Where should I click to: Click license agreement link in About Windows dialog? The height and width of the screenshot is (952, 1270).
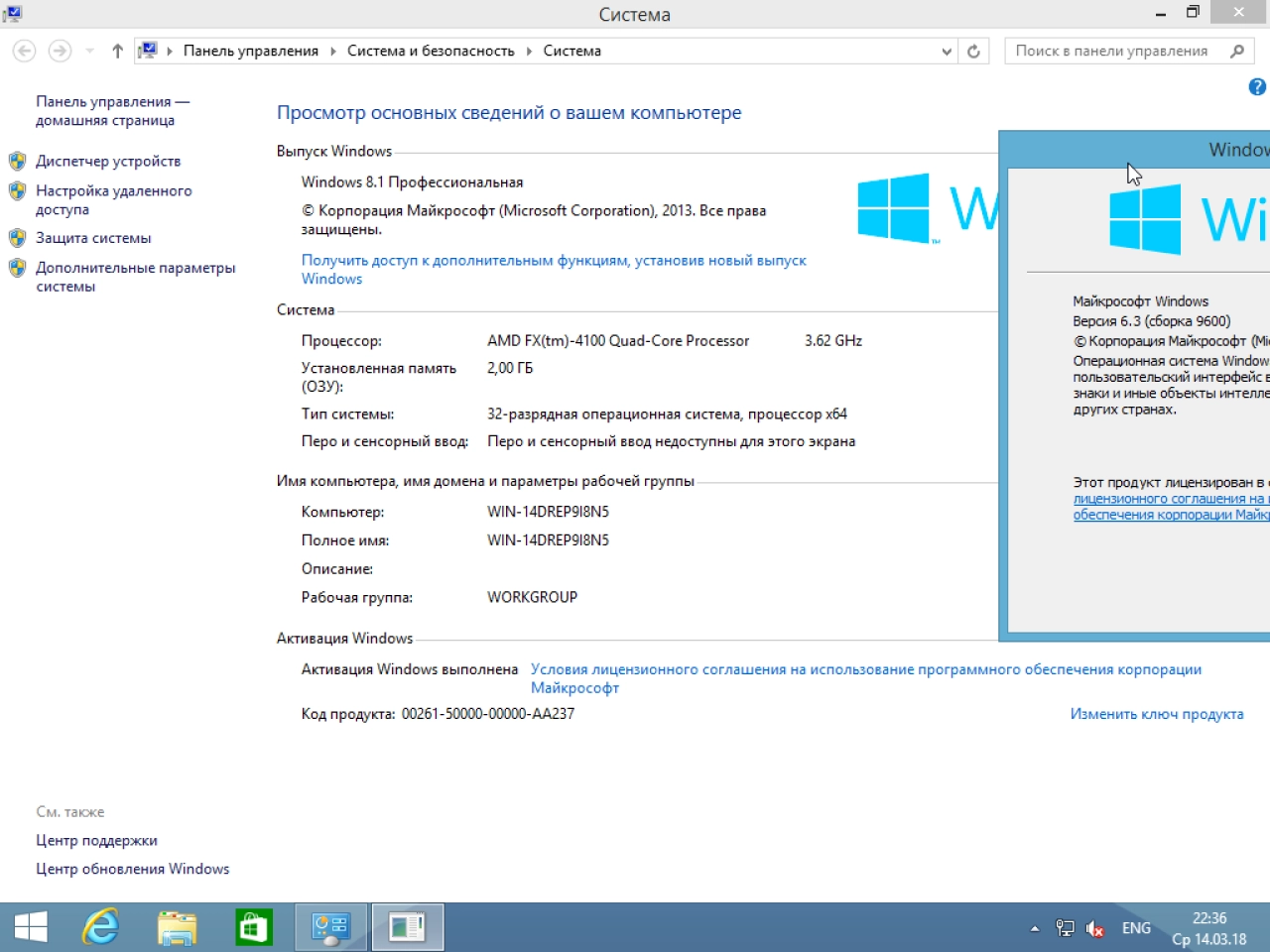(1171, 506)
